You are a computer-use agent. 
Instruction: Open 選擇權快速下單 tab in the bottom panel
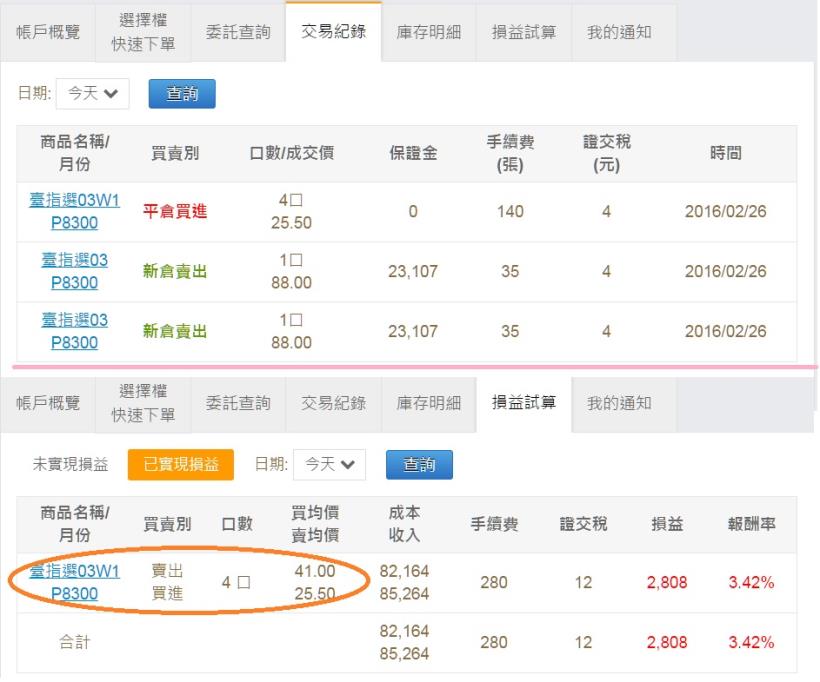tap(143, 403)
